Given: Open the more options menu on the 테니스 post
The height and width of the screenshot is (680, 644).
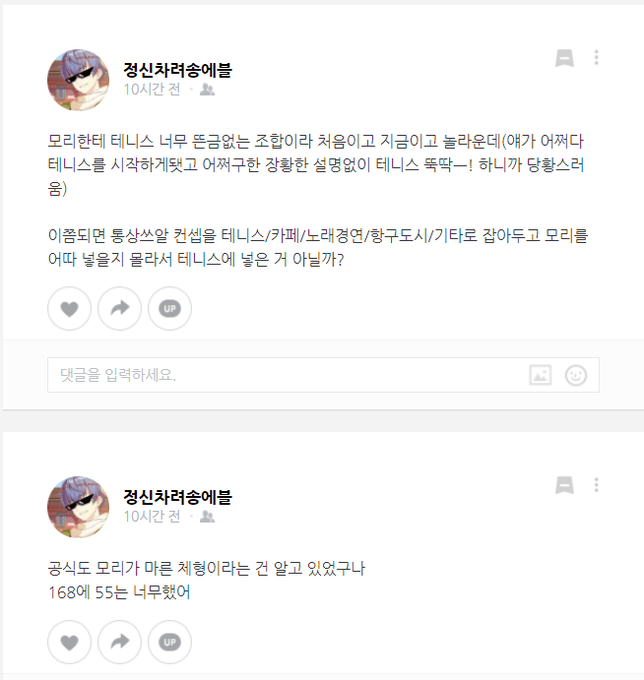Looking at the screenshot, I should tap(596, 57).
